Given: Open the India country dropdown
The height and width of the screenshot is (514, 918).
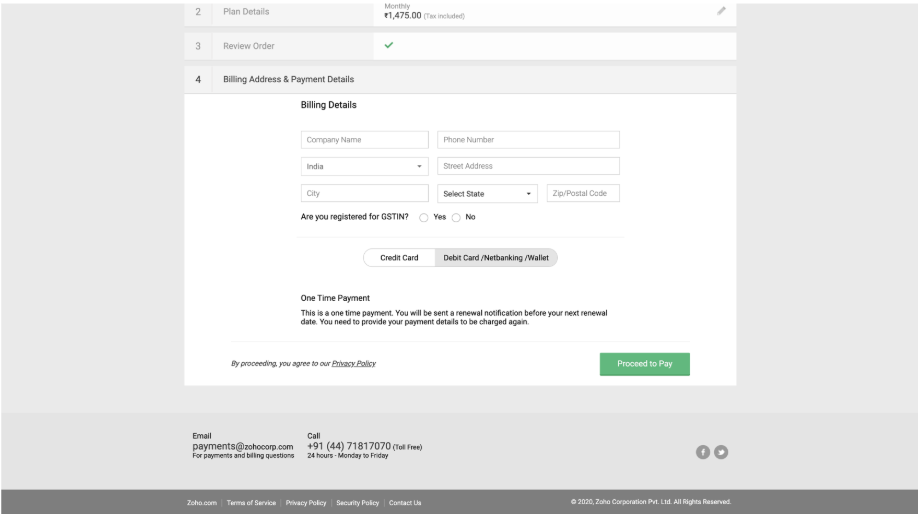Looking at the screenshot, I should (364, 167).
